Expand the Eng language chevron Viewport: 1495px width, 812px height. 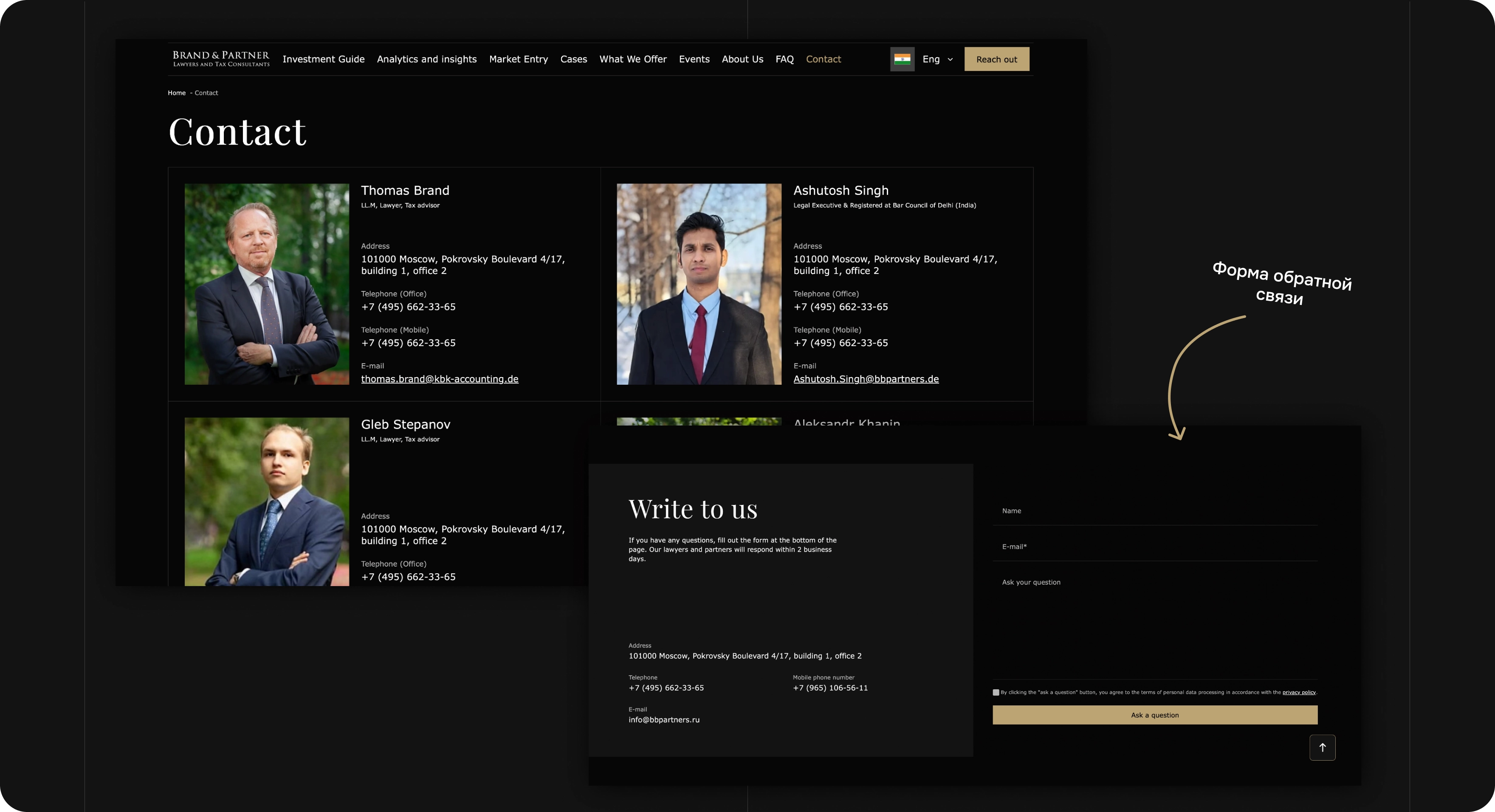[x=950, y=59]
